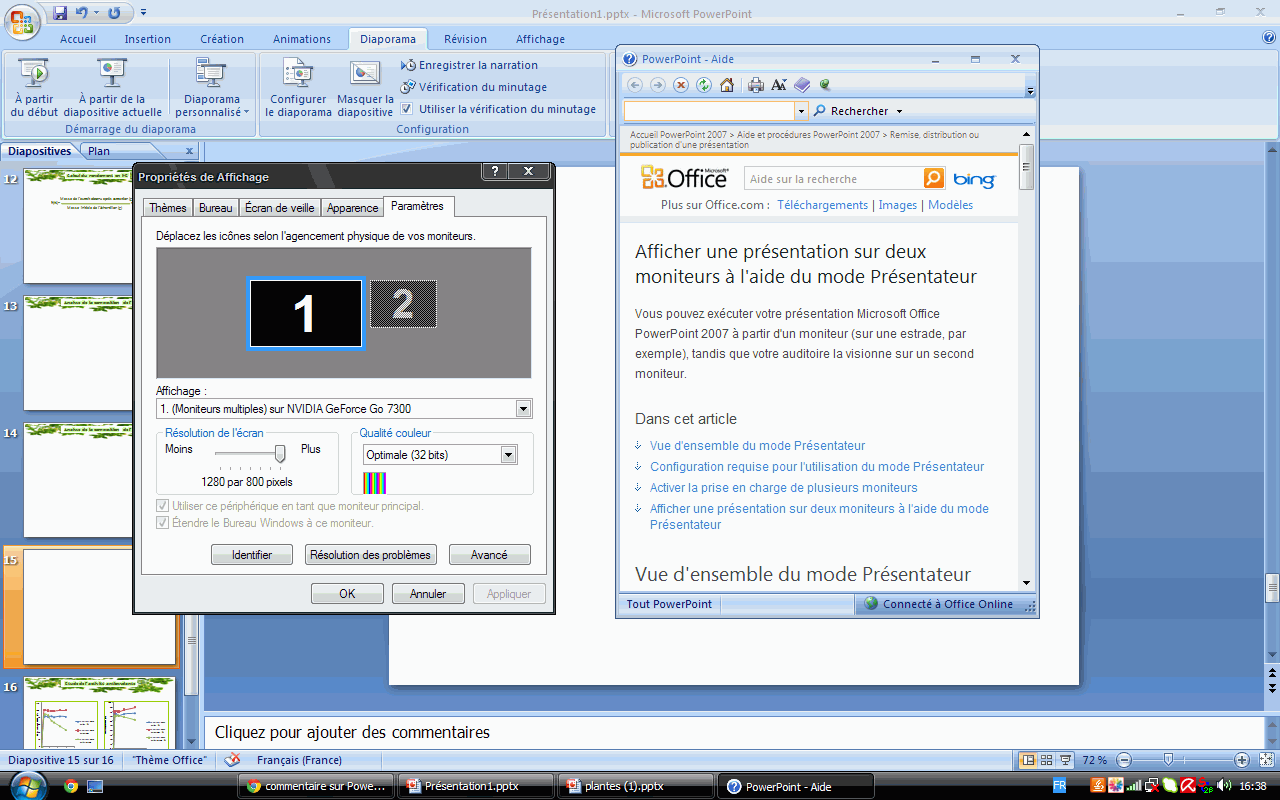
Task: Switch to the Révision ribbon tab
Action: (x=466, y=39)
